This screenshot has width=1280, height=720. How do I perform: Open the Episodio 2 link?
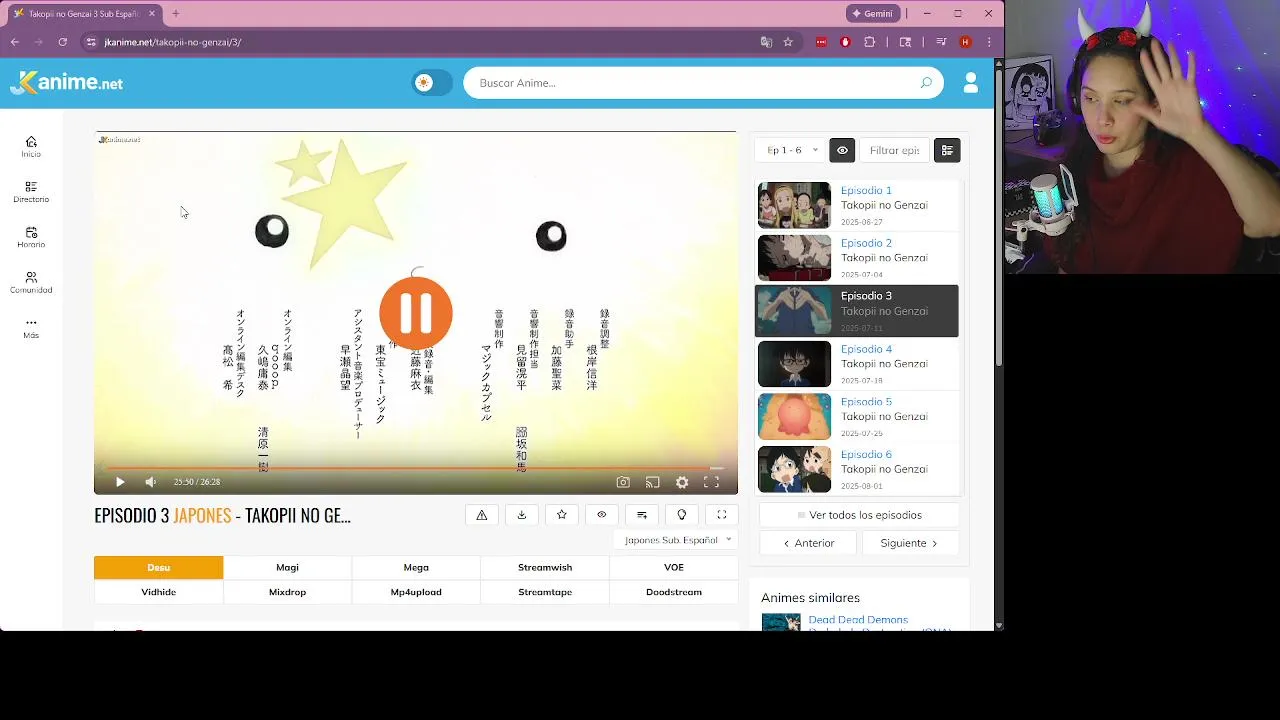pyautogui.click(x=866, y=243)
